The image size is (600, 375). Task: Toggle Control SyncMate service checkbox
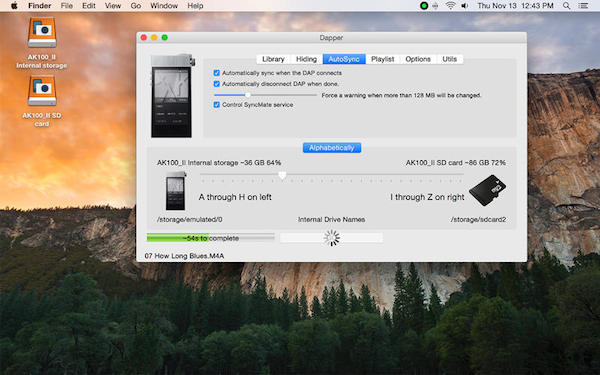tap(217, 104)
